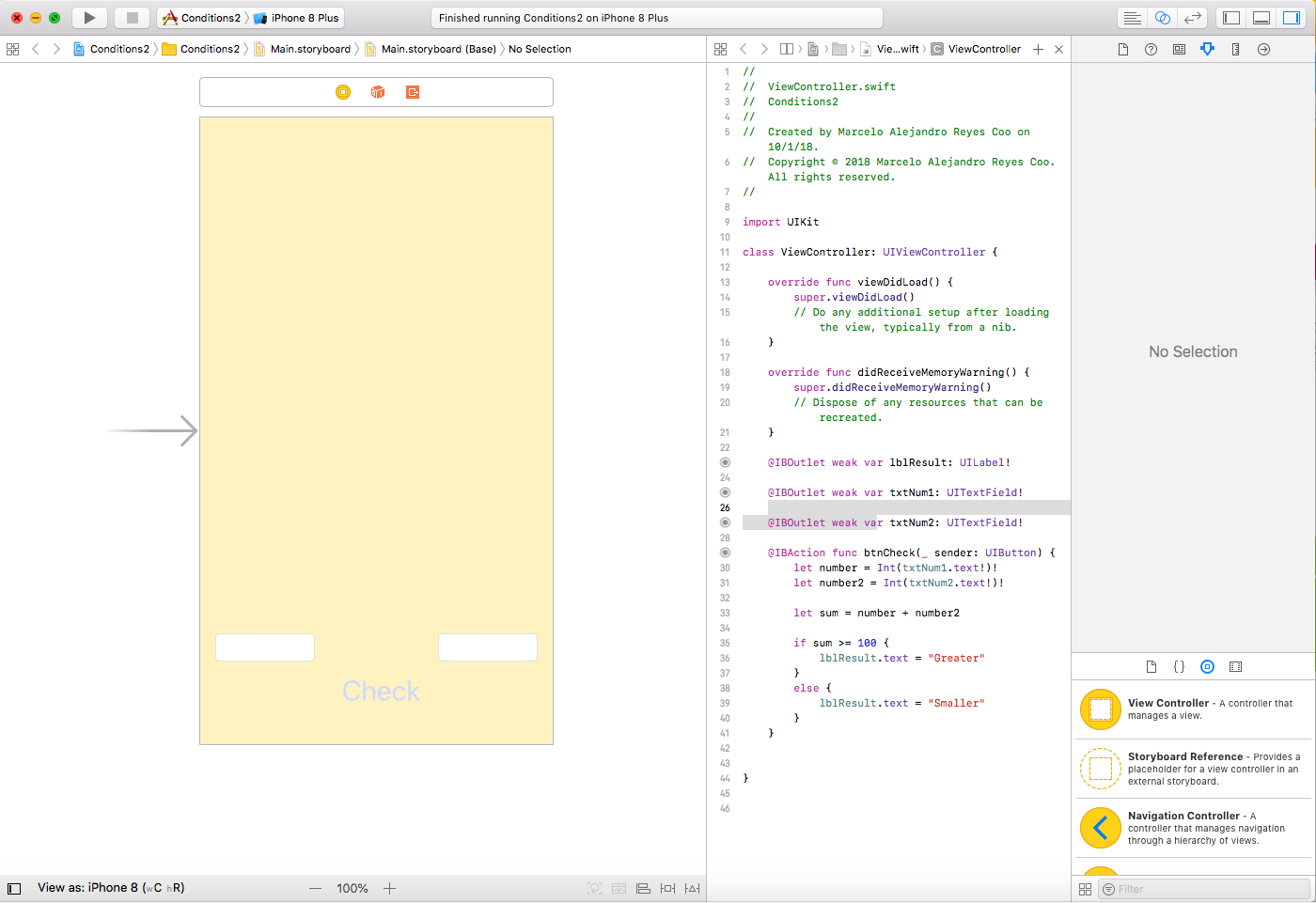
Task: Open the Size inspector tab
Action: click(1235, 50)
